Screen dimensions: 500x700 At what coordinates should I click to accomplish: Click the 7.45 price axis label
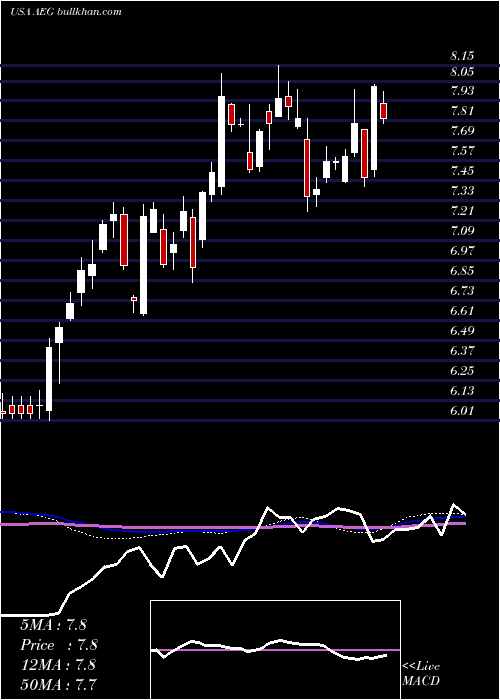pyautogui.click(x=462, y=171)
